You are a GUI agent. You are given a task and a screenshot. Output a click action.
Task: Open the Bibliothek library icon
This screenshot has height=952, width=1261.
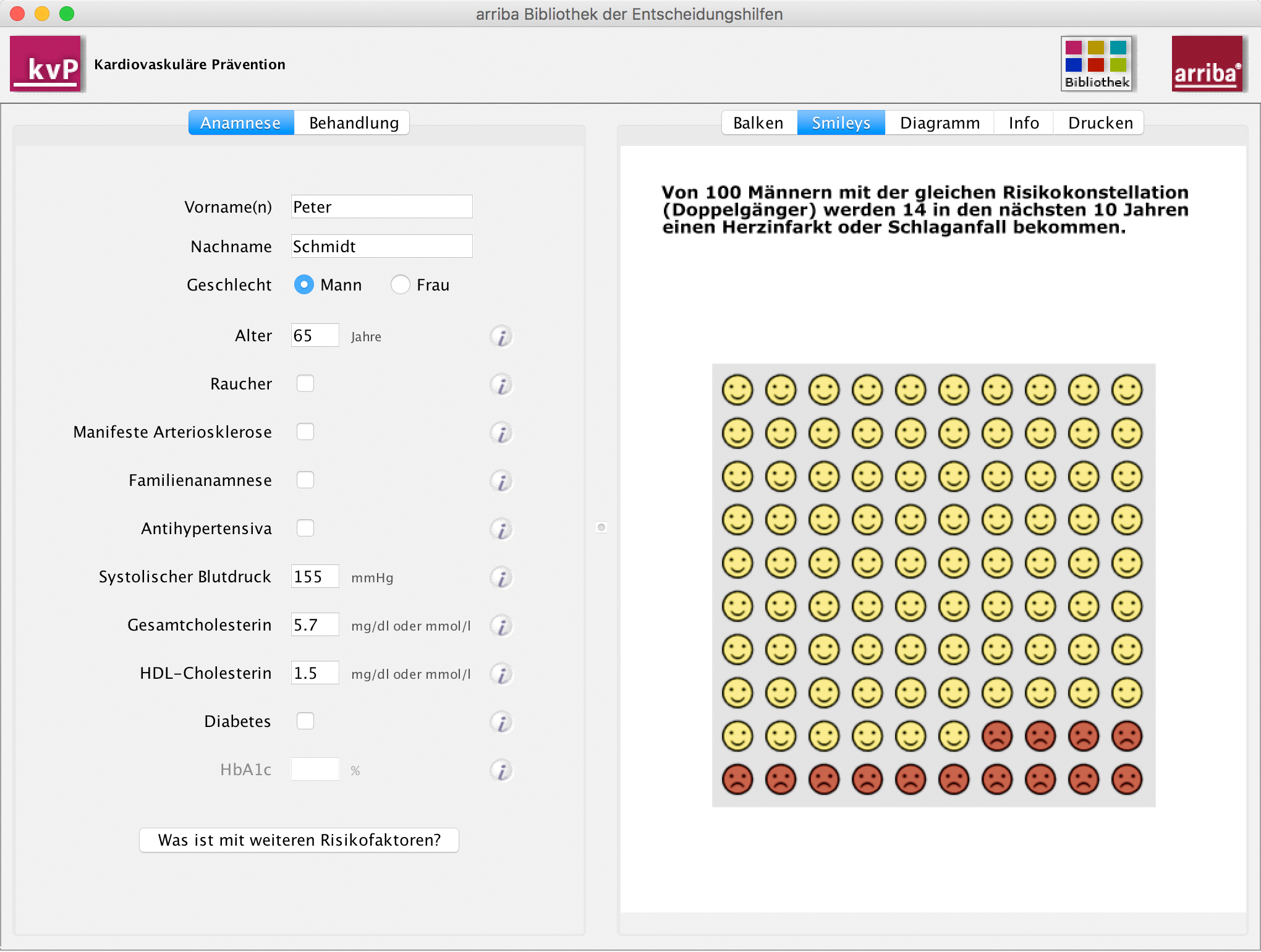click(1097, 64)
